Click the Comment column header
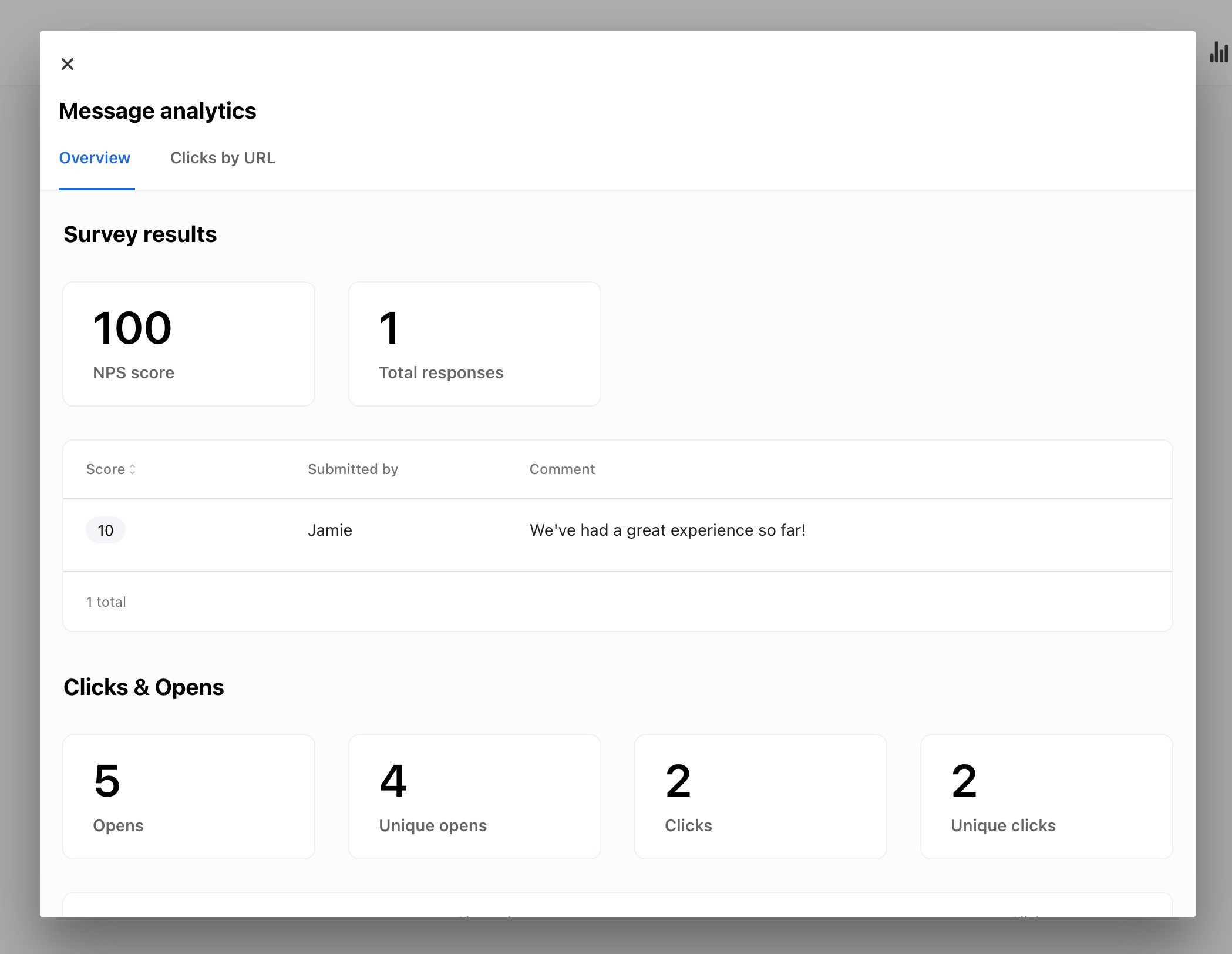The width and height of the screenshot is (1232, 954). click(561, 469)
